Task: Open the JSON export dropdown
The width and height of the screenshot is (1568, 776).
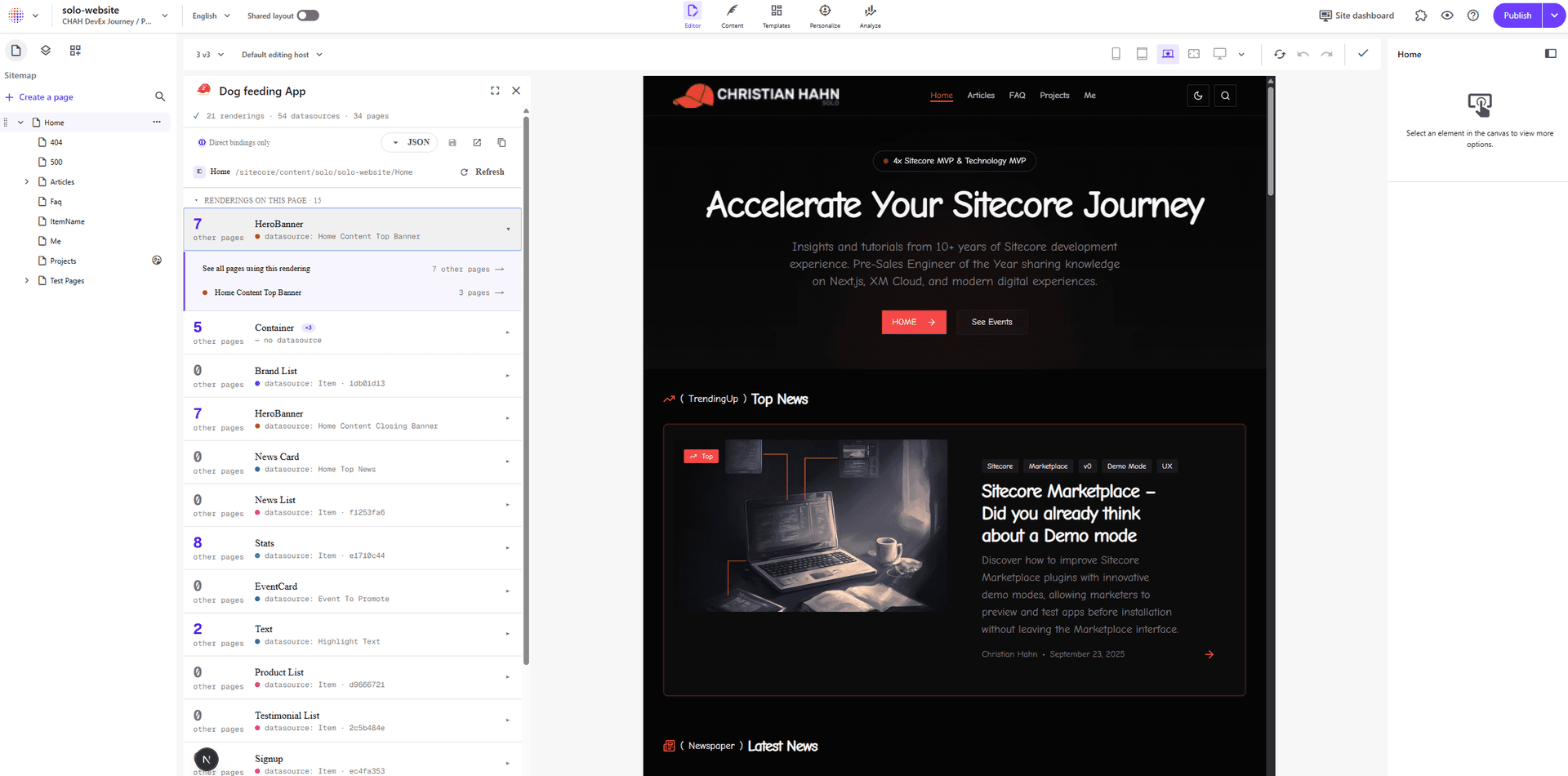Action: 410,143
